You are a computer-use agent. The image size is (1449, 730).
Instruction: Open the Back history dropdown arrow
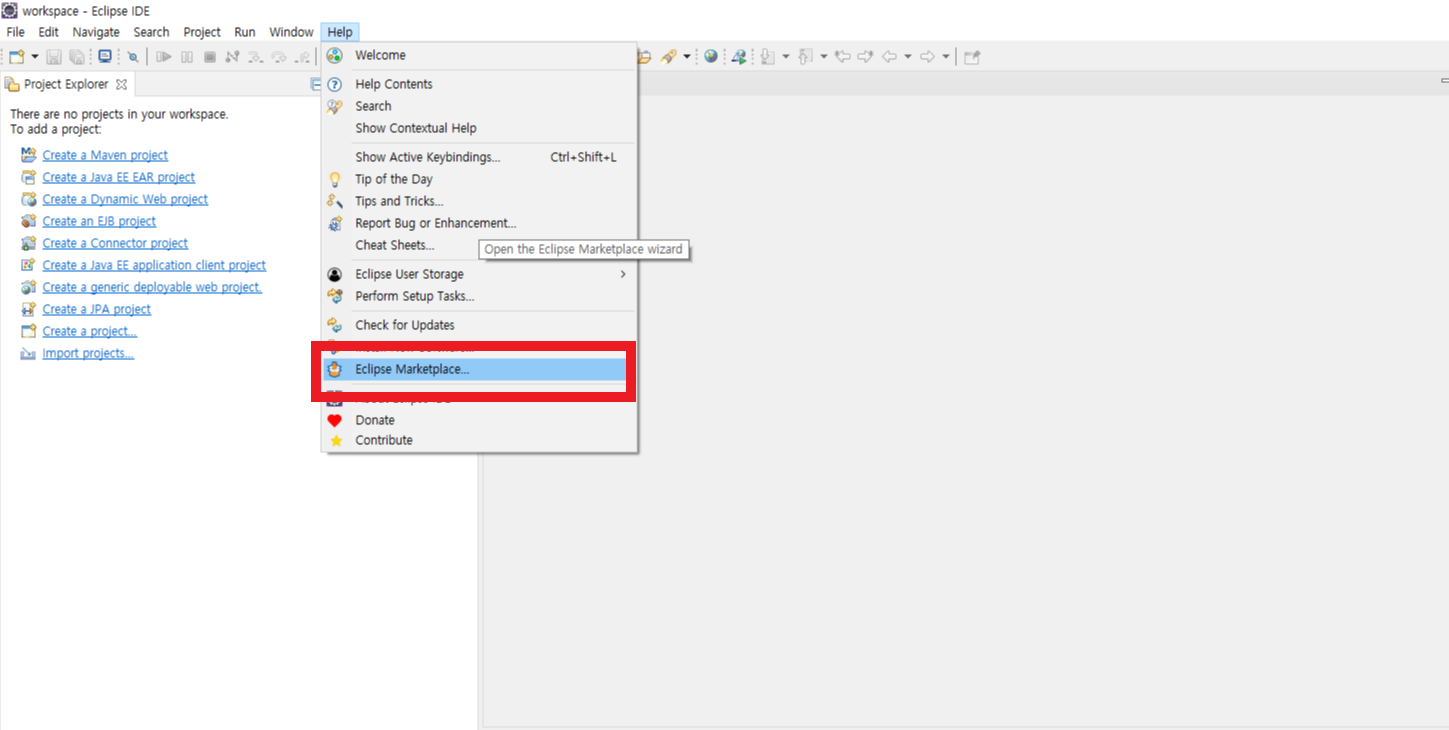(908, 57)
